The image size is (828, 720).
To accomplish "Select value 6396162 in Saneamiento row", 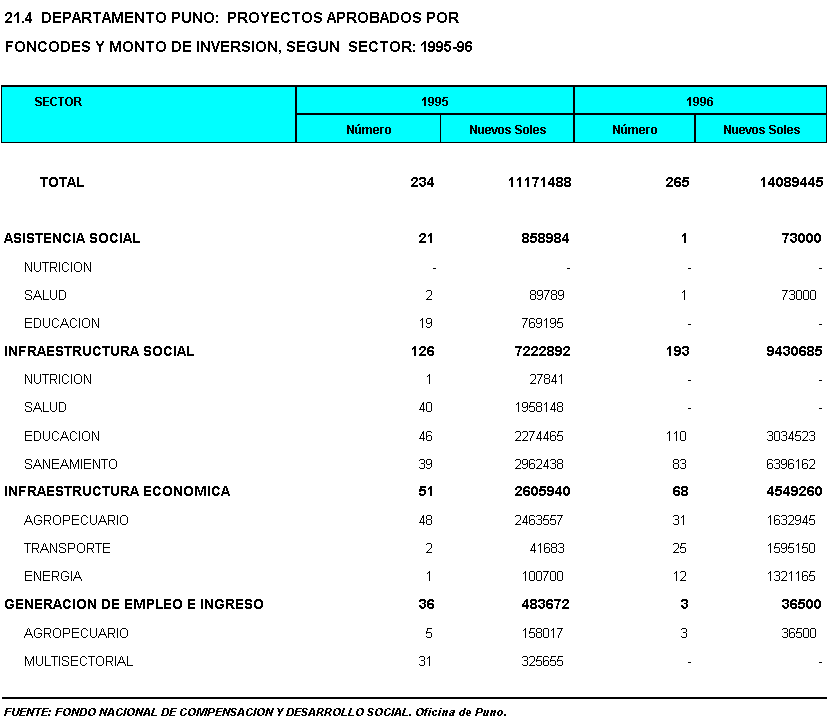I will click(x=787, y=464).
